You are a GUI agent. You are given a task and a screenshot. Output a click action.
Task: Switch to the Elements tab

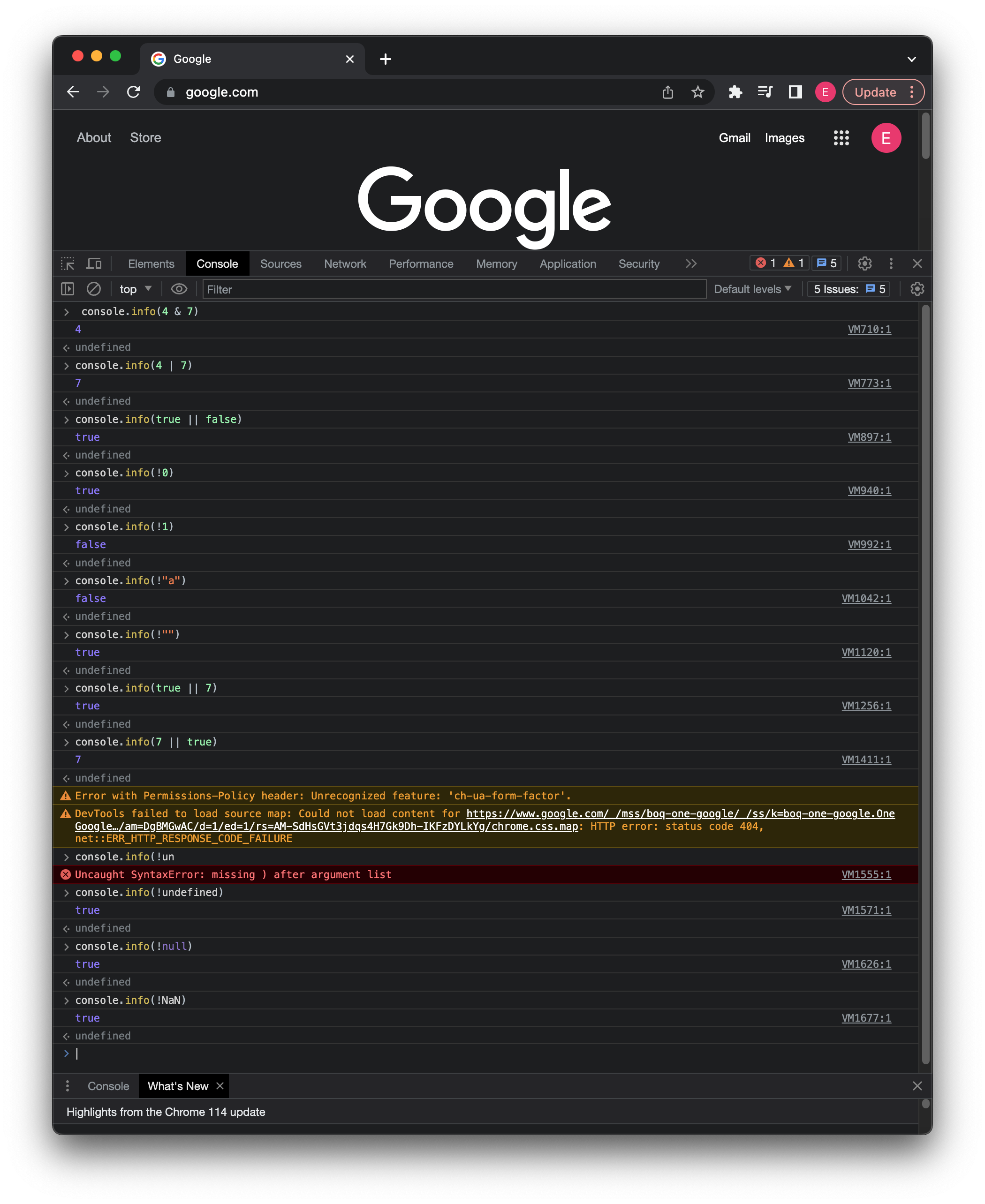(151, 263)
